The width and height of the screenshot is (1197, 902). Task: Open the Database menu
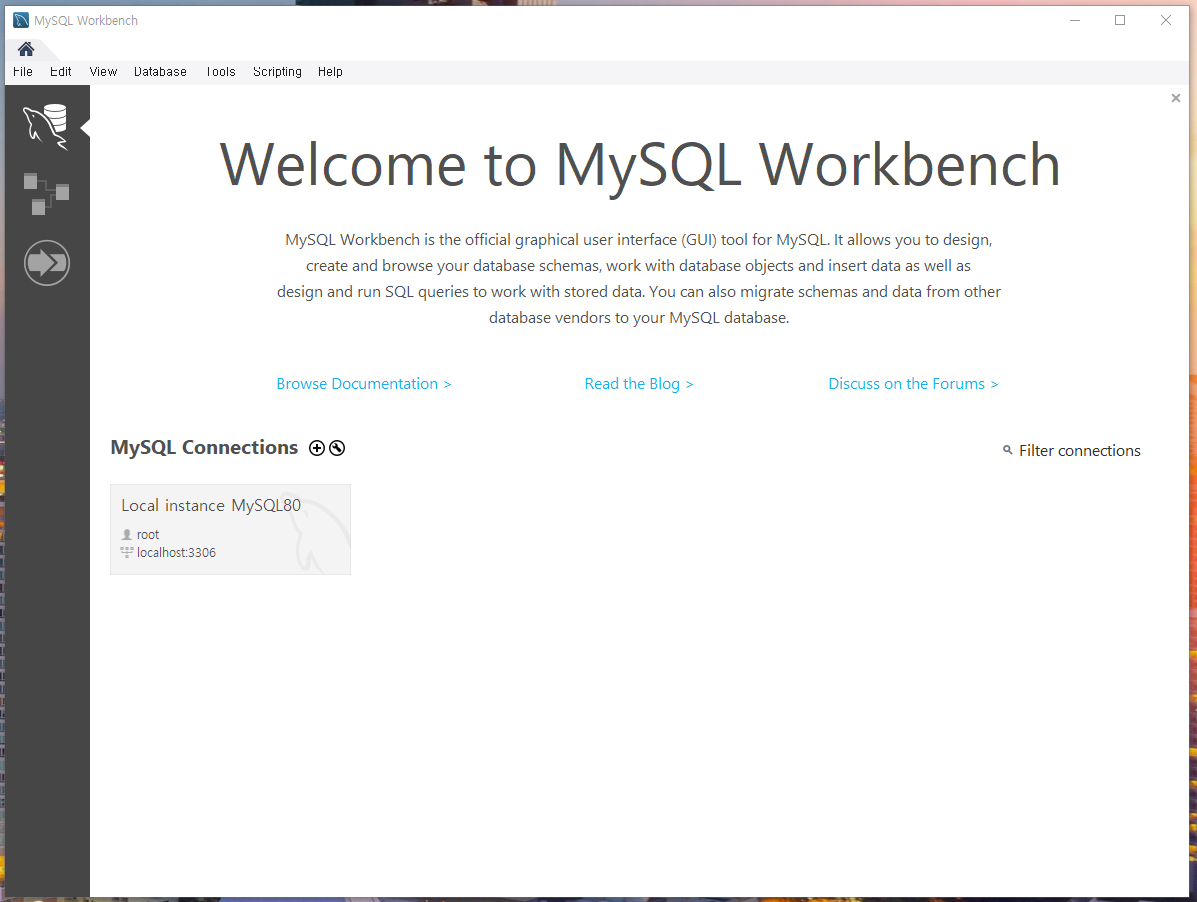160,72
